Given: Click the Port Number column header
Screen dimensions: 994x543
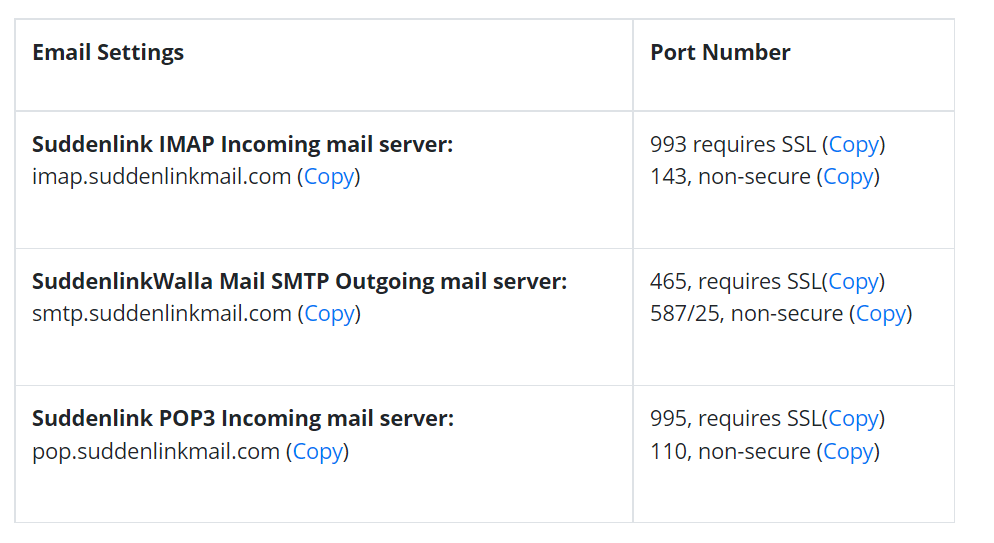Looking at the screenshot, I should coord(720,52).
